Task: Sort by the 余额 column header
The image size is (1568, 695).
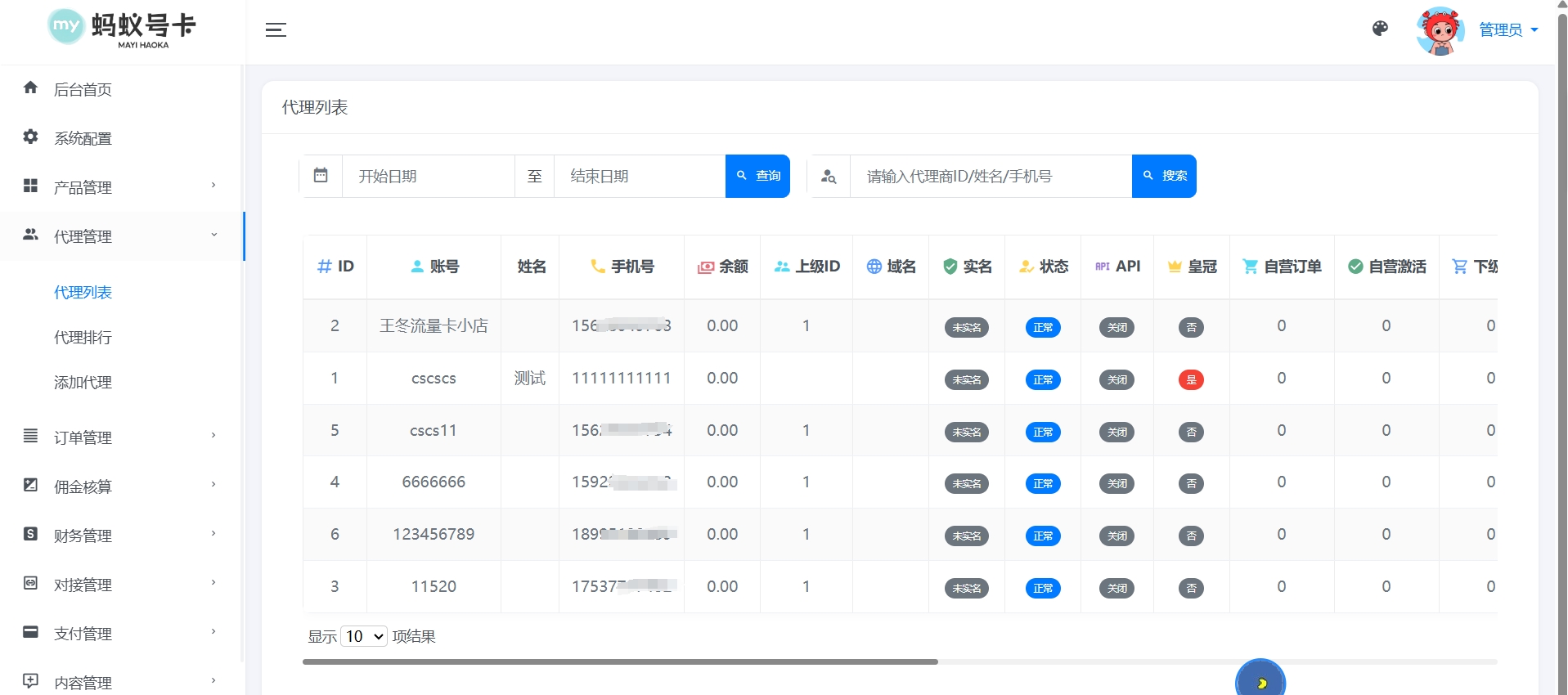Action: (722, 267)
